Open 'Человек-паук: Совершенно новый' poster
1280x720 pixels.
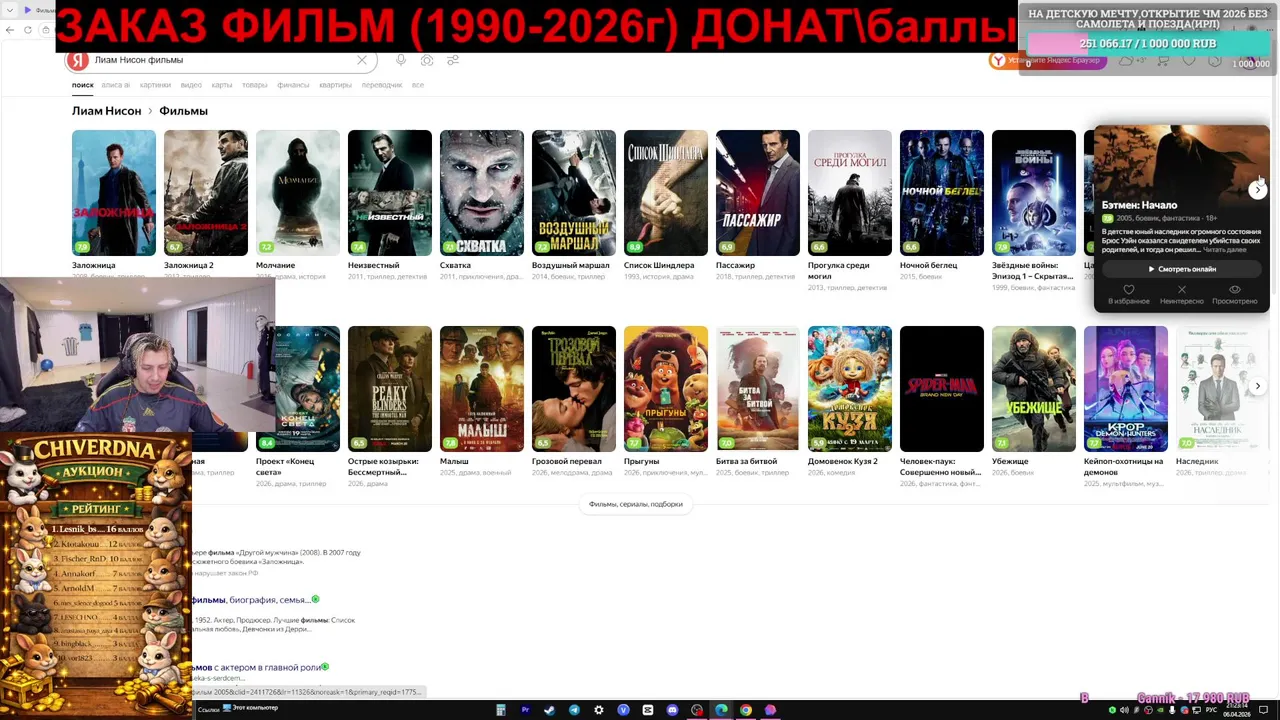pos(942,389)
